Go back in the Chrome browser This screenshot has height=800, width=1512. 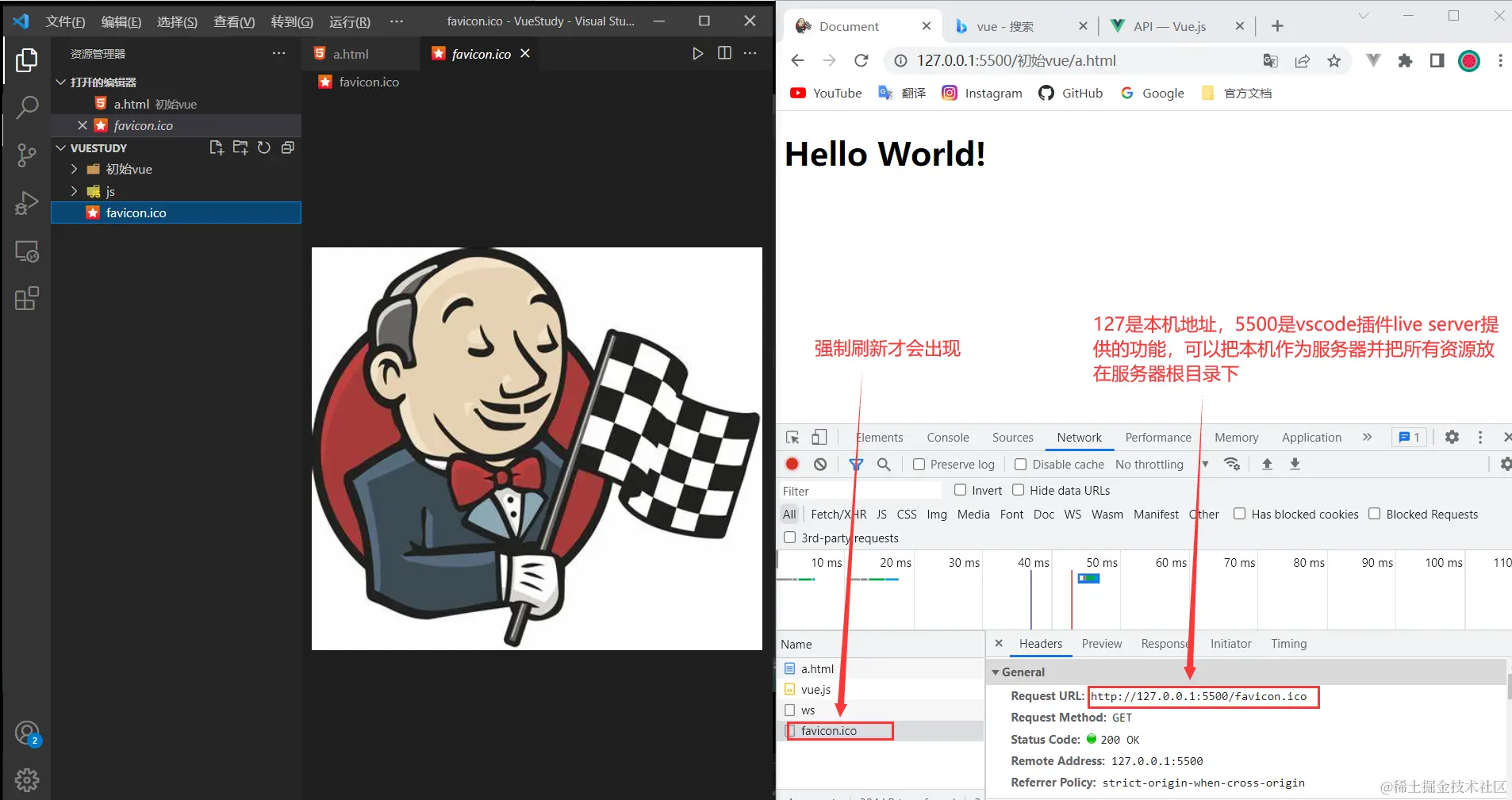click(797, 60)
